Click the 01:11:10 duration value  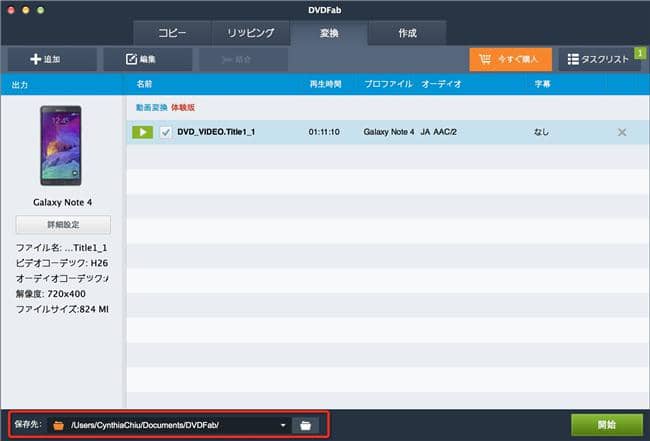click(324, 132)
